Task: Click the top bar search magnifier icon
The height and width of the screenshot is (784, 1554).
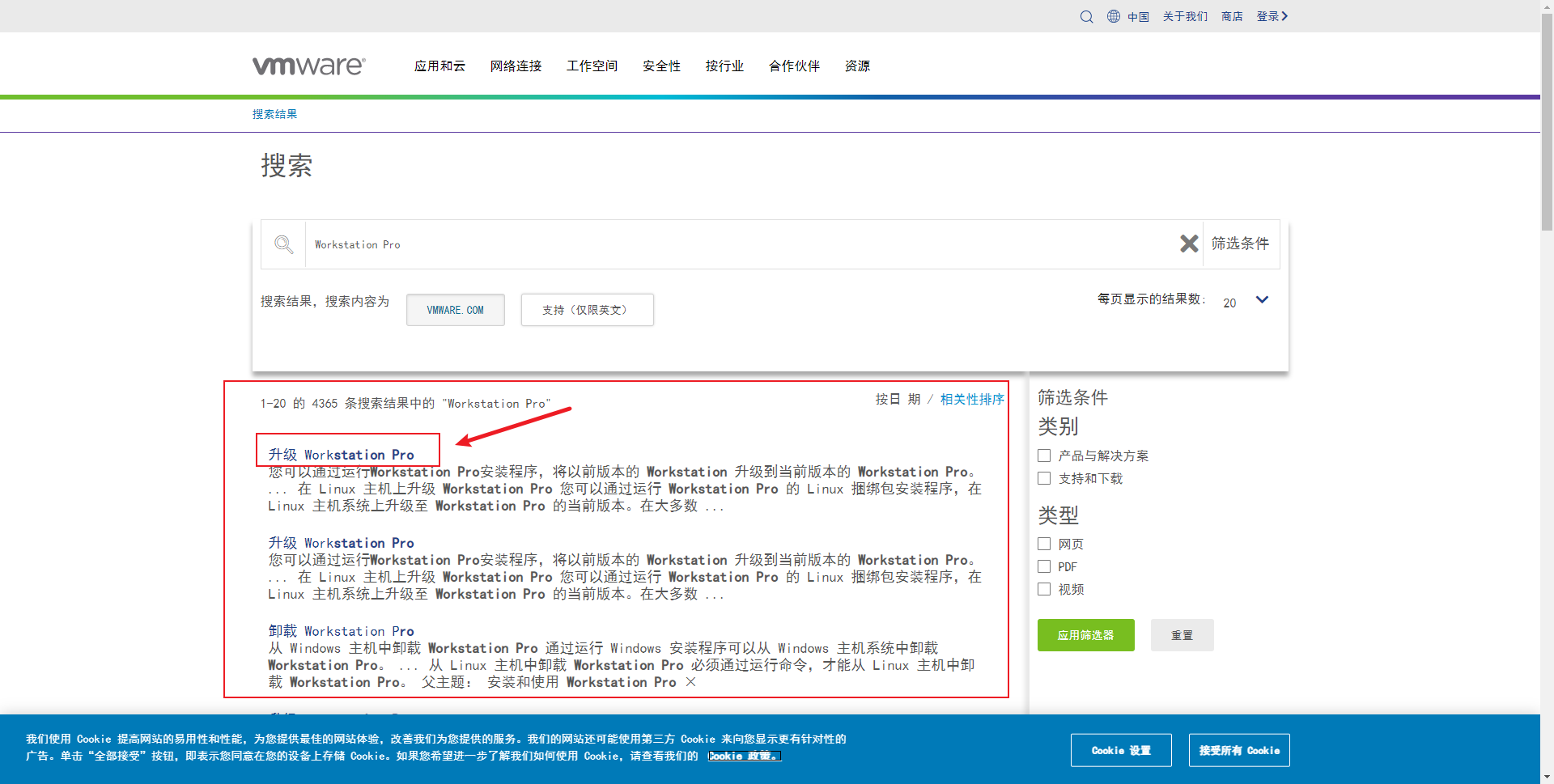Action: (1086, 17)
